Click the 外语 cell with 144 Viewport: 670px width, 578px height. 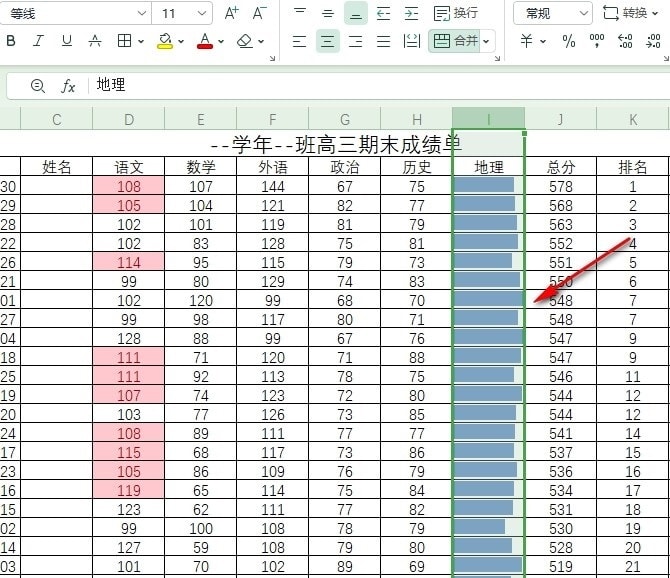click(x=273, y=186)
